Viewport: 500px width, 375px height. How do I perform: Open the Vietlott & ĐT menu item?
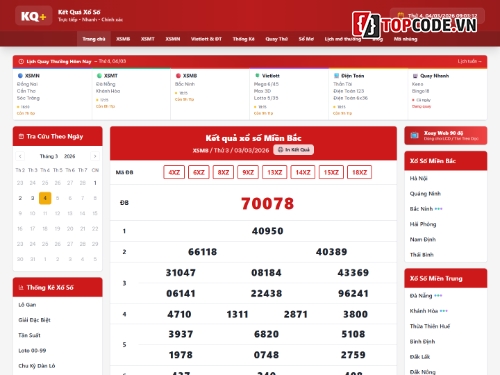tap(206, 39)
